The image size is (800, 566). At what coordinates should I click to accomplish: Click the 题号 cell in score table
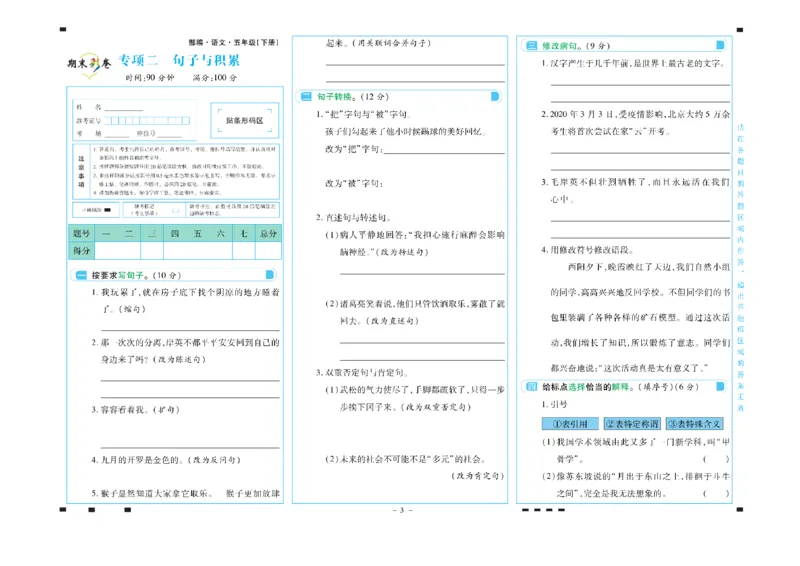[x=81, y=233]
